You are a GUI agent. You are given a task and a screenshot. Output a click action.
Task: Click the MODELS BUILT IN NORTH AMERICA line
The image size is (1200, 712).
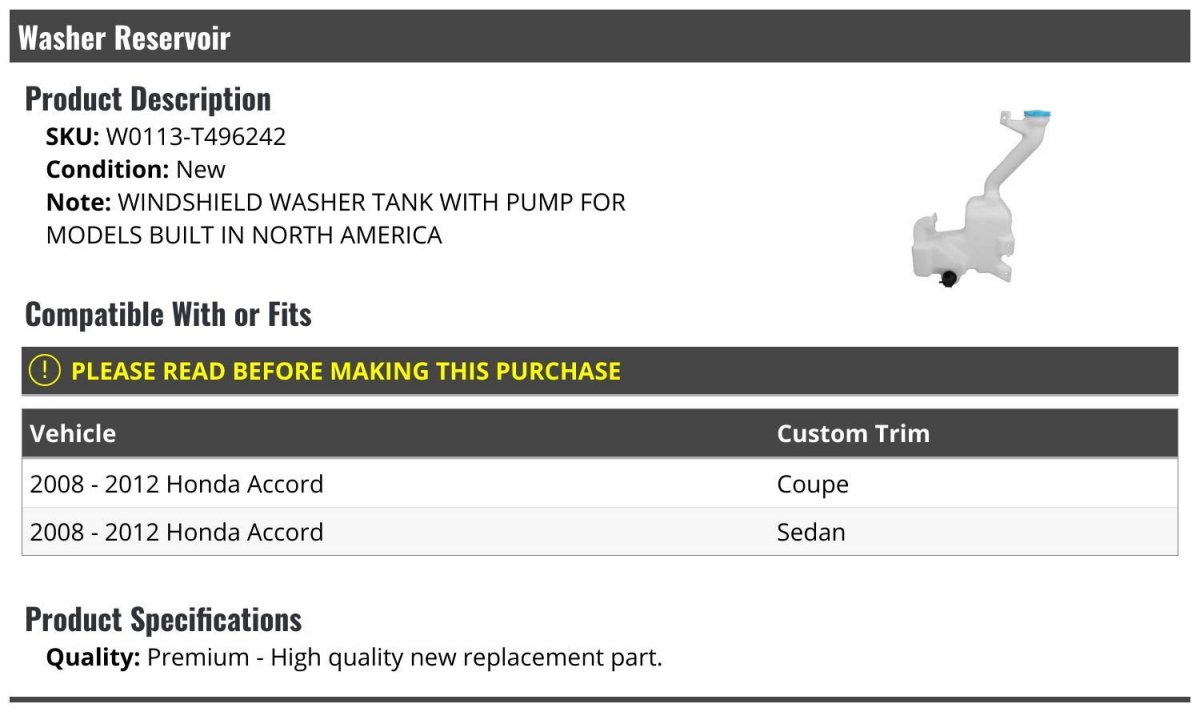244,236
